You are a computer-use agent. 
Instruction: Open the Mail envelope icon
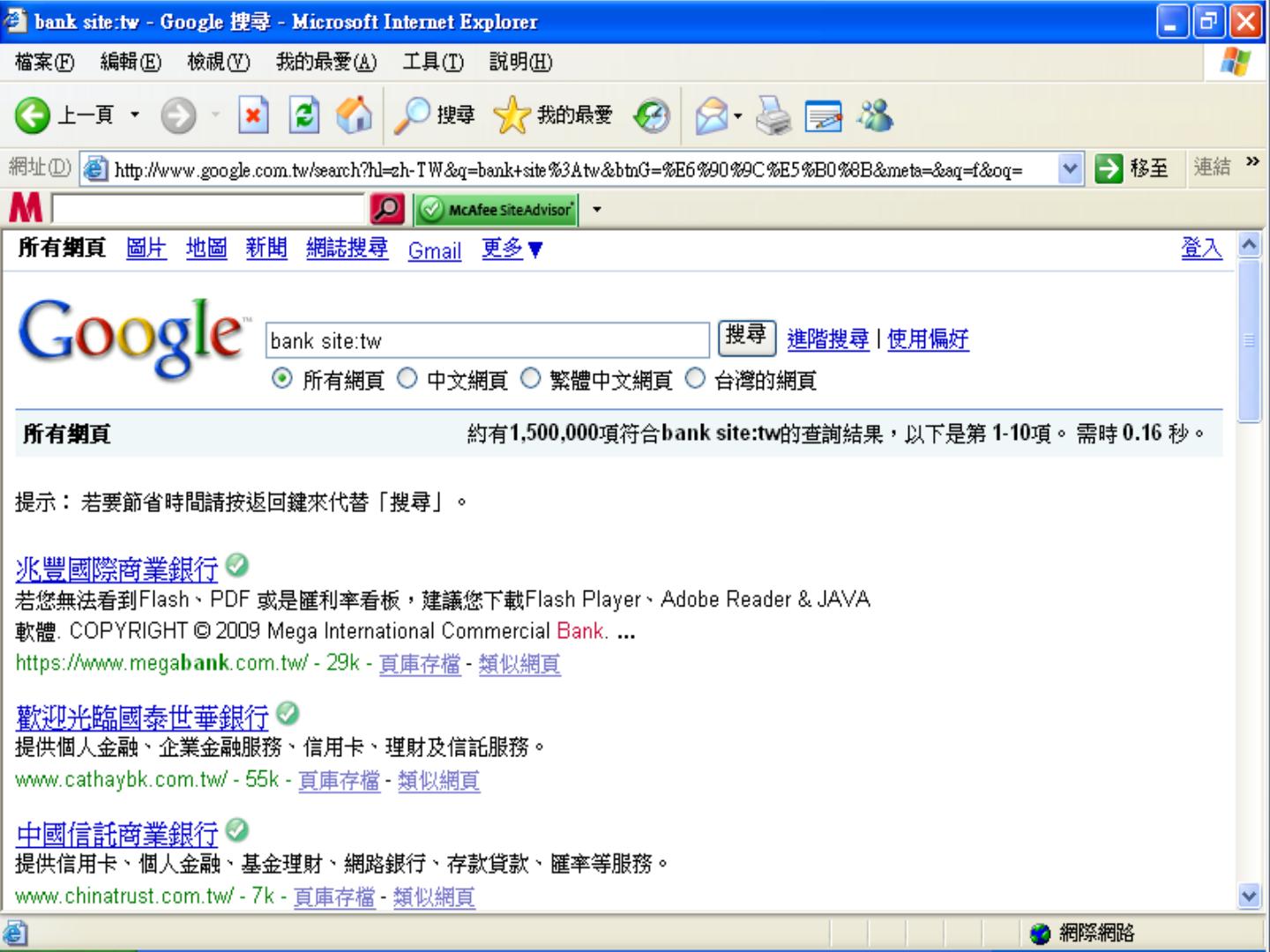pos(712,116)
